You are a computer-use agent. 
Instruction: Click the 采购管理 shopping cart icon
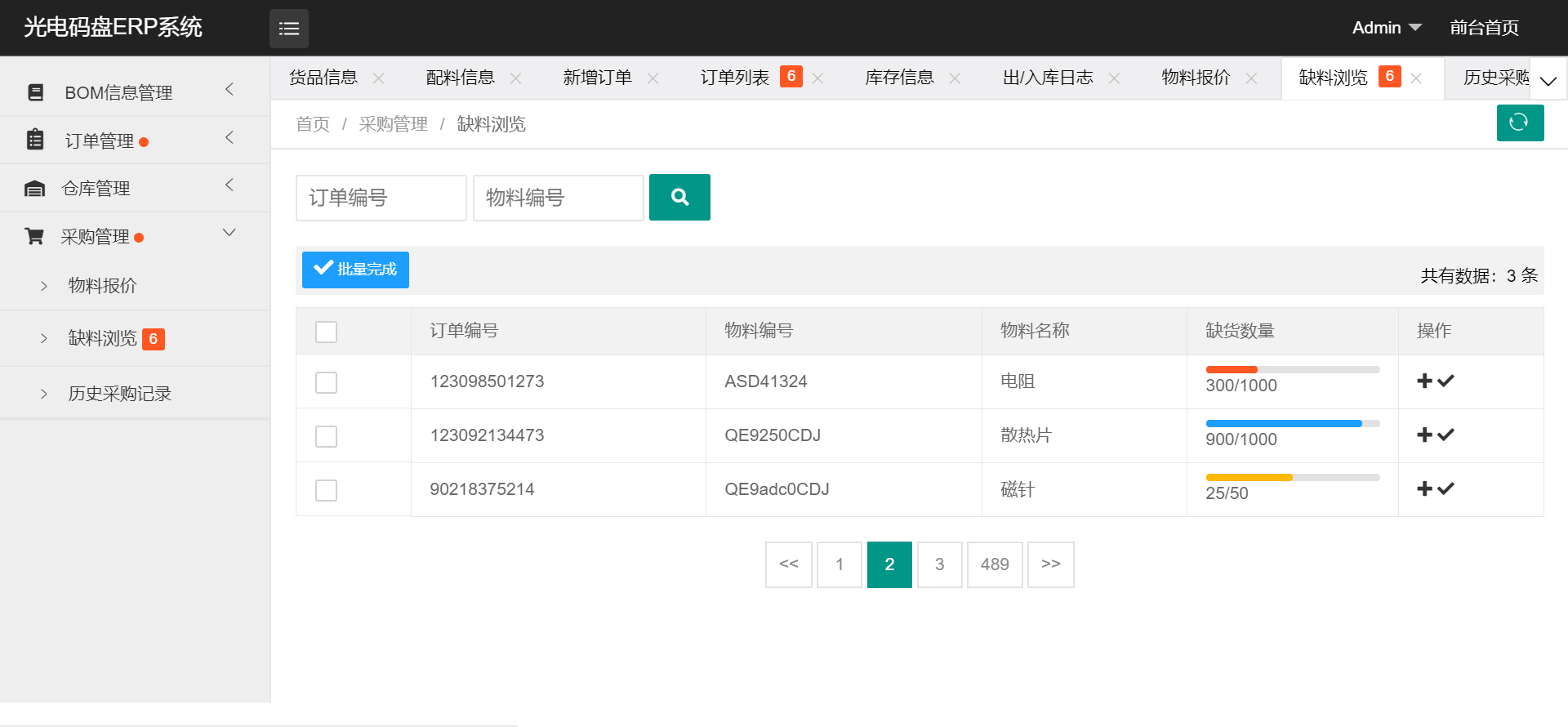point(34,236)
